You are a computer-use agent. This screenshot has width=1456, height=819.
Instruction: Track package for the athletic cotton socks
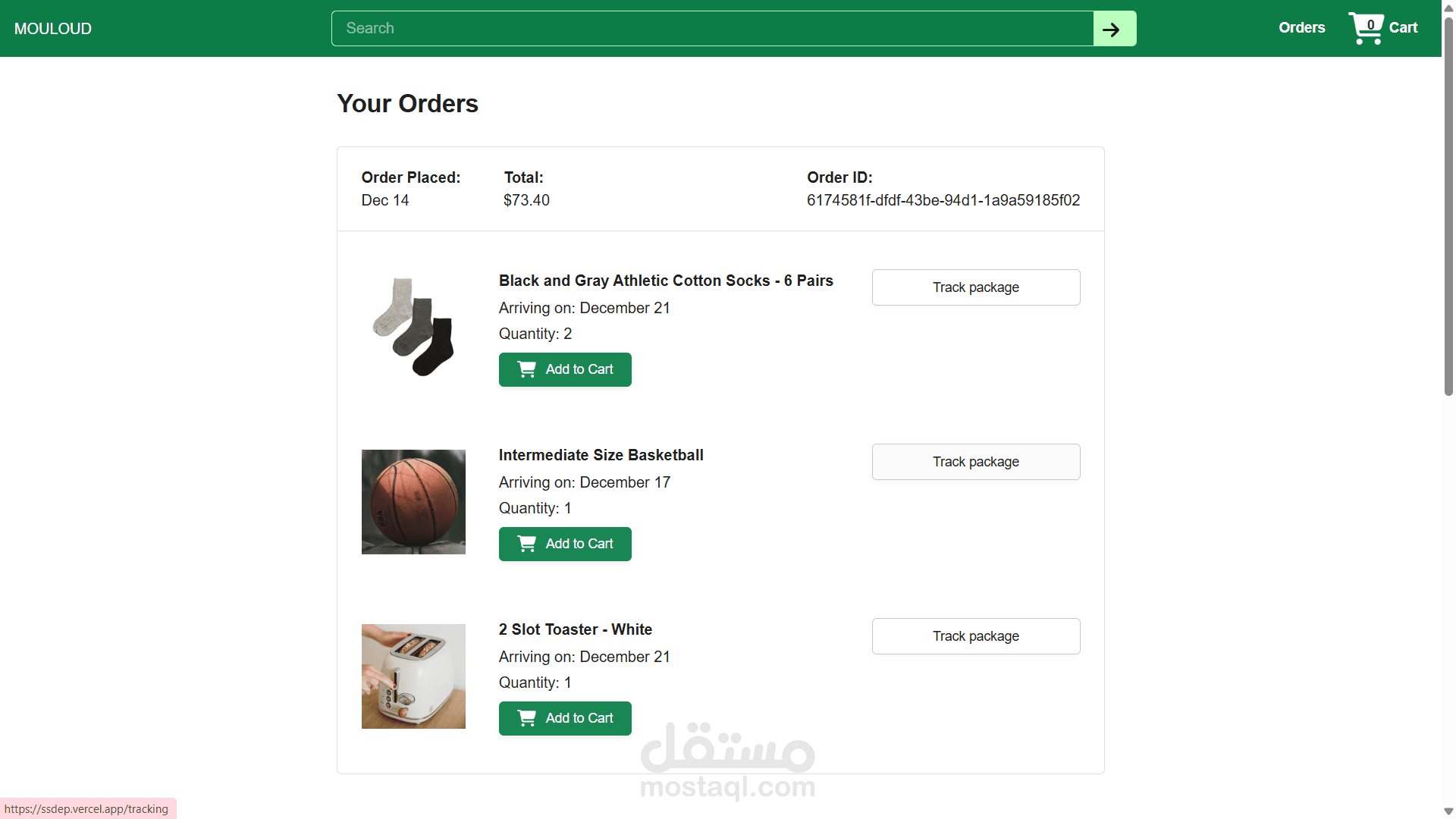975,287
